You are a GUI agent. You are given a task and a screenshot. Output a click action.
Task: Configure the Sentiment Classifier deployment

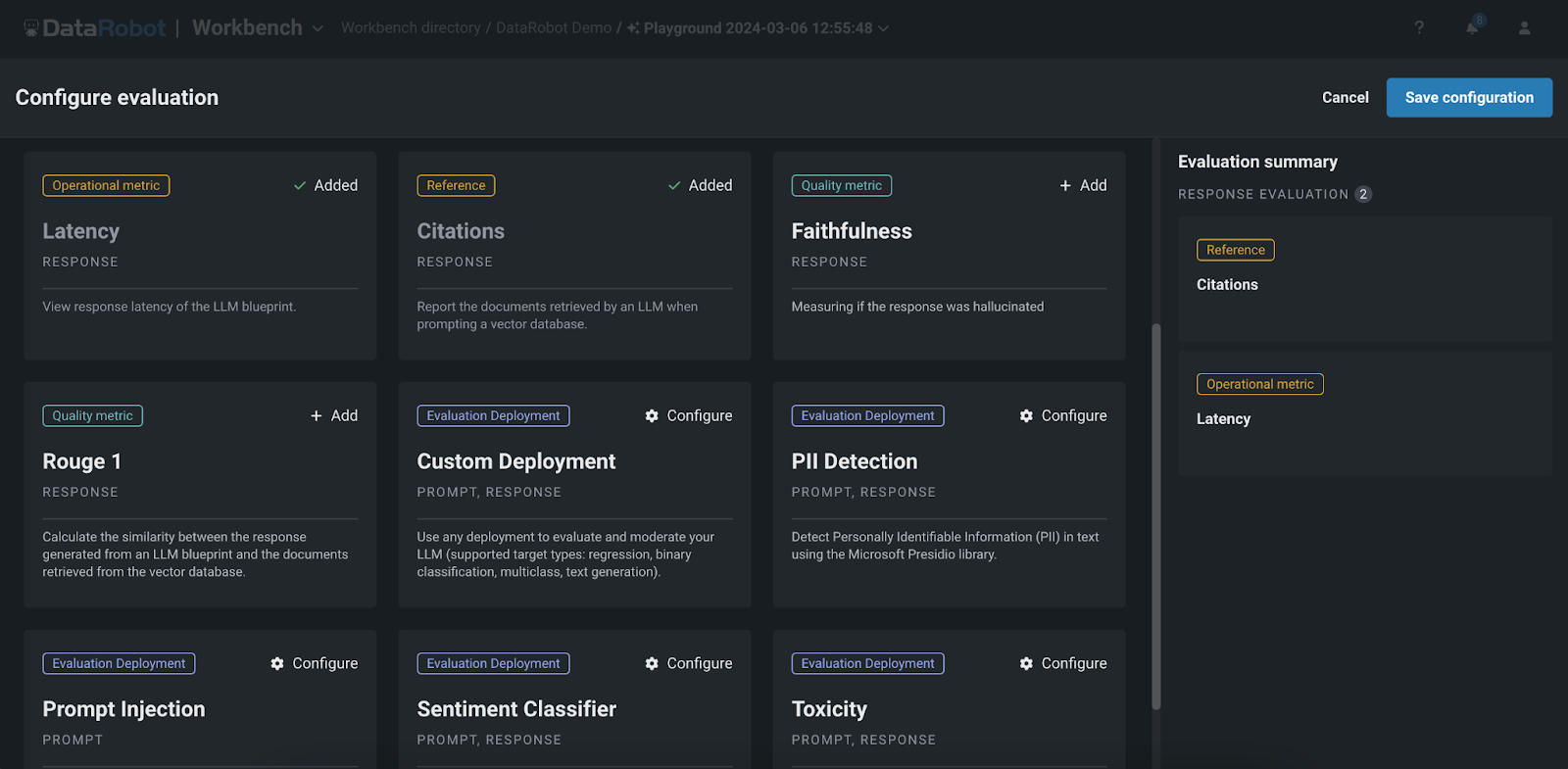click(689, 664)
